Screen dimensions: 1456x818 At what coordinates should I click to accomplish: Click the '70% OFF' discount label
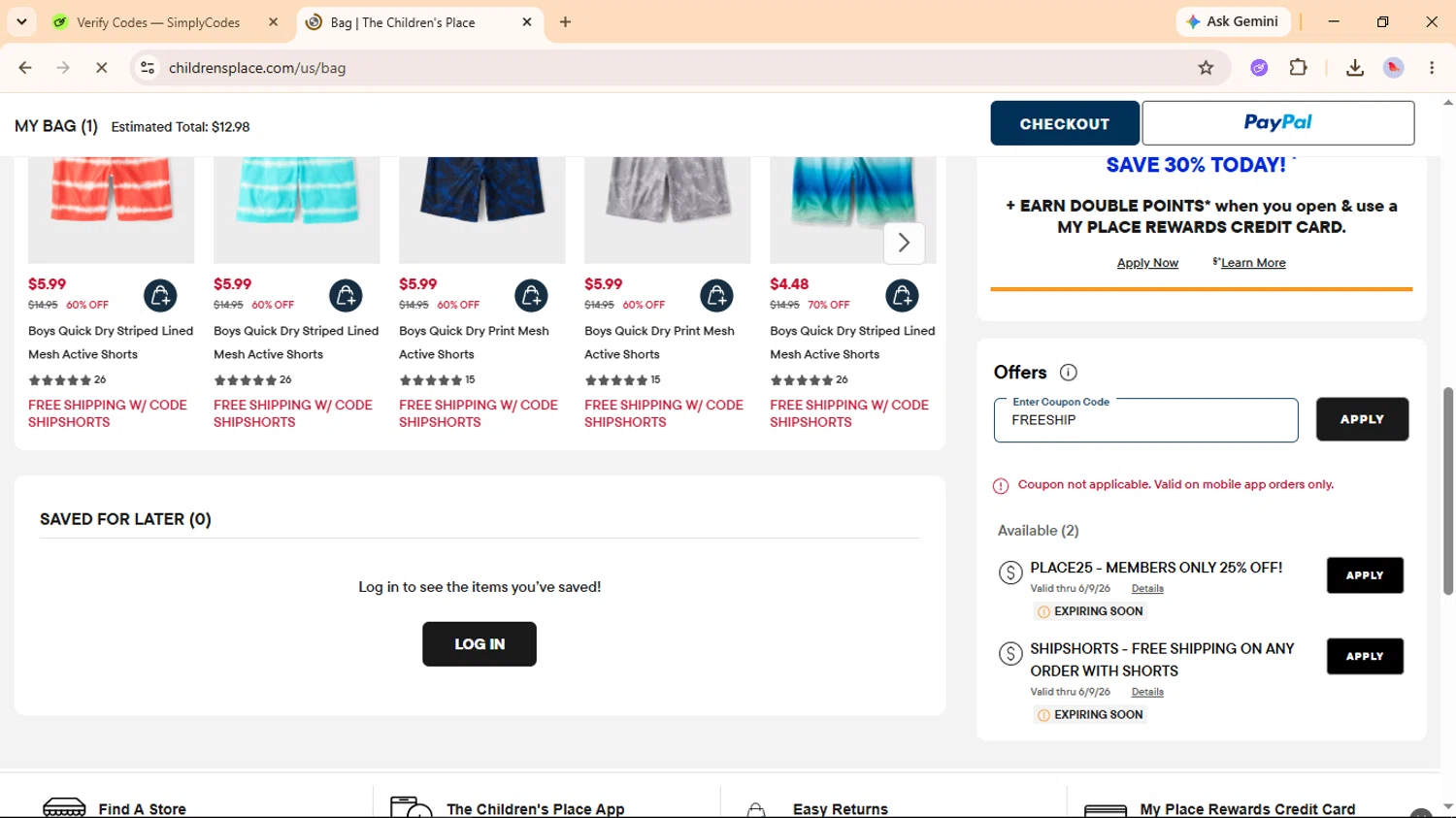[829, 305]
